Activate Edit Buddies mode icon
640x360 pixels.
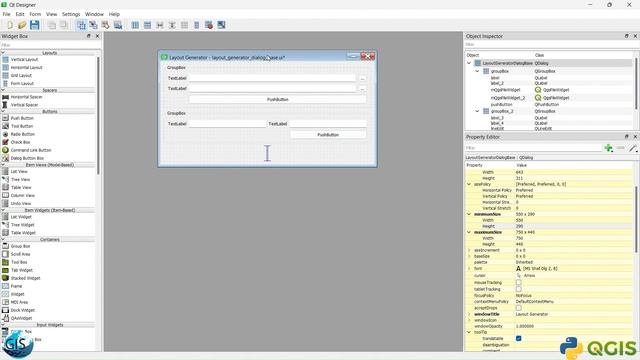pos(106,25)
